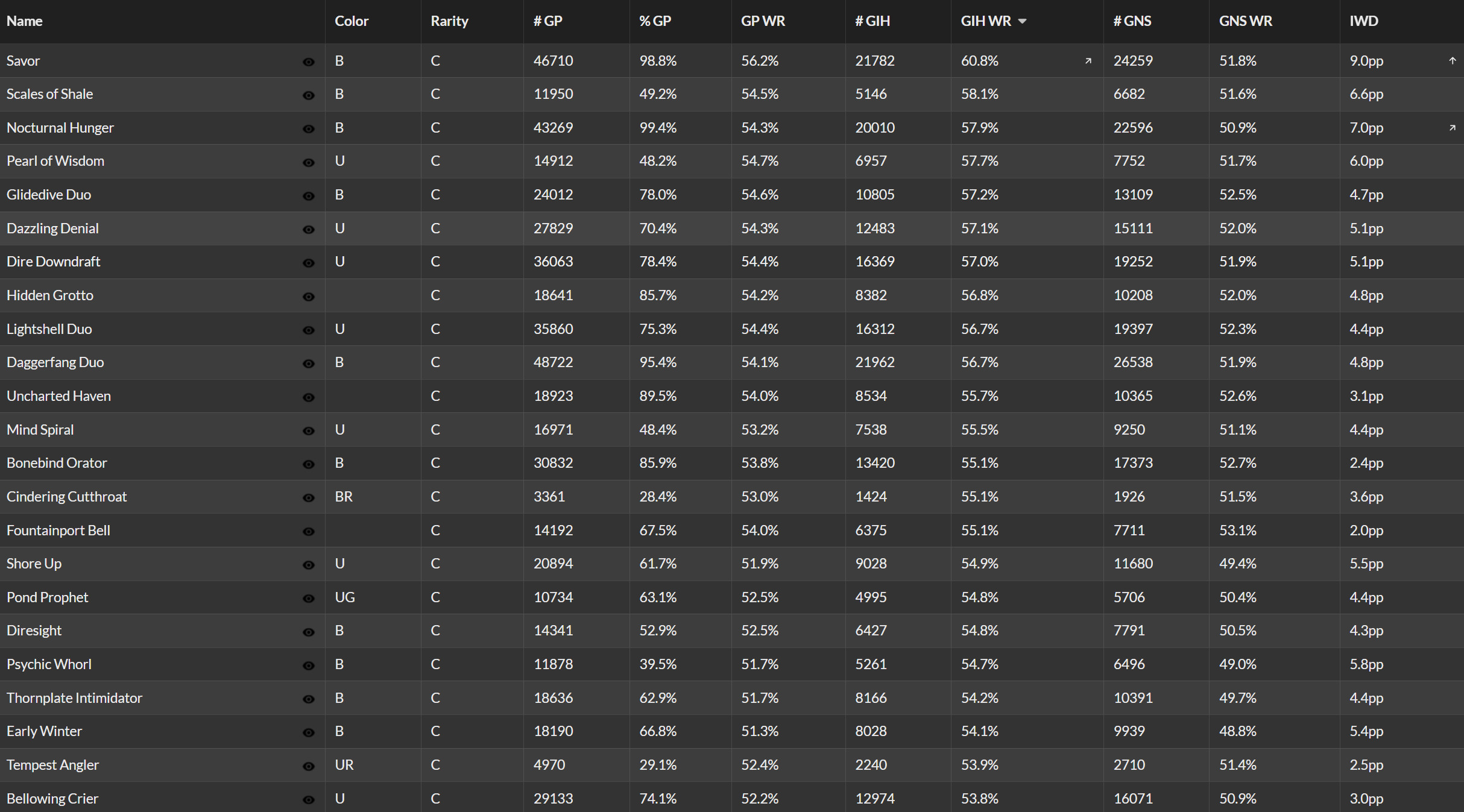Toggle visibility eye for Mind Spiral
Viewport: 1464px width, 812px height.
click(x=308, y=431)
